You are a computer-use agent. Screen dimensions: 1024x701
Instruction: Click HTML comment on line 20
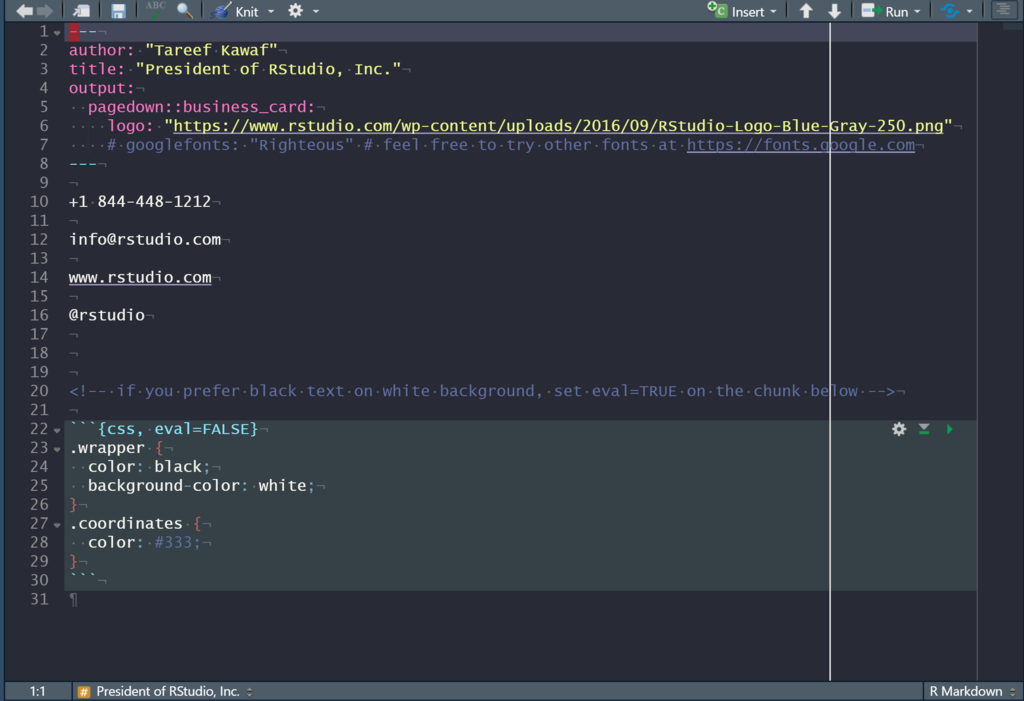482,391
